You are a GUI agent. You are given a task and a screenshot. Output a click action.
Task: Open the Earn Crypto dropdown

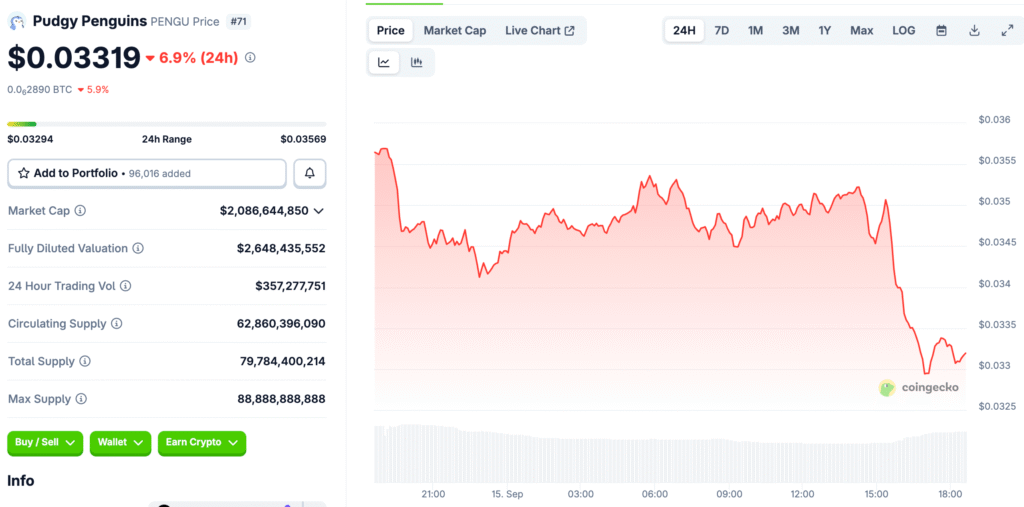point(202,443)
